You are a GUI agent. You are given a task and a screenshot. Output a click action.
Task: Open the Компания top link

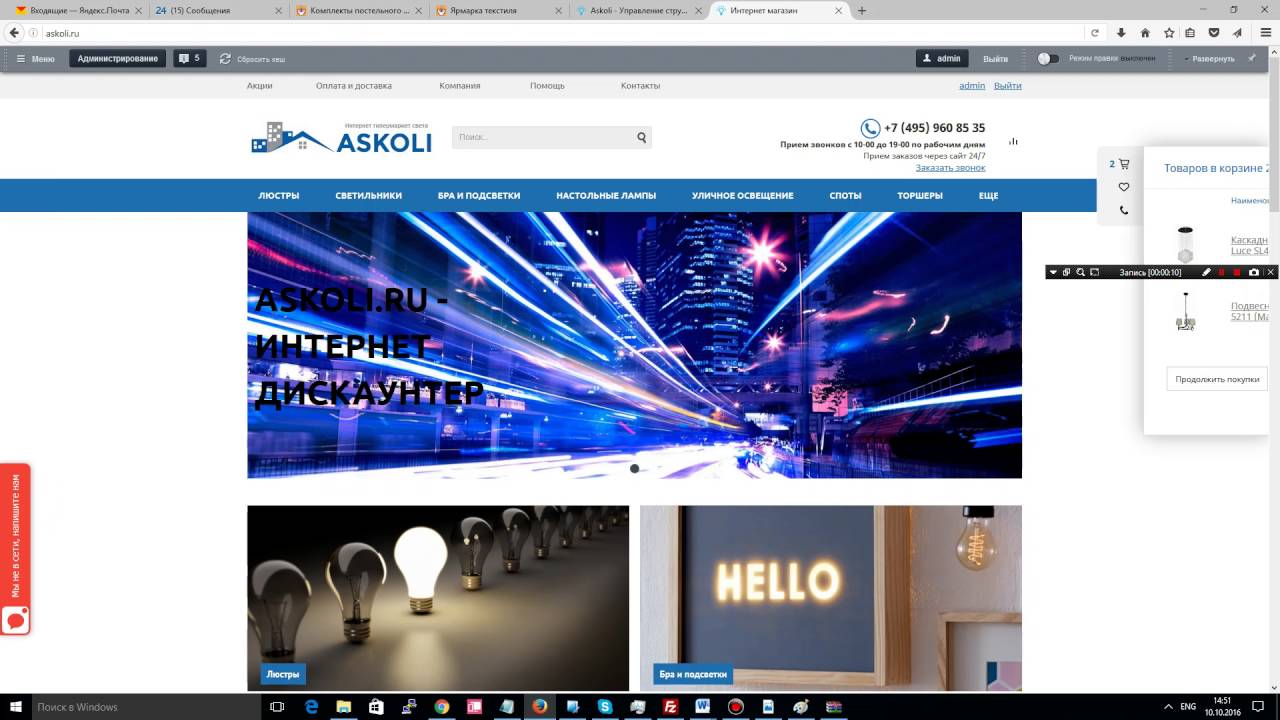point(460,86)
